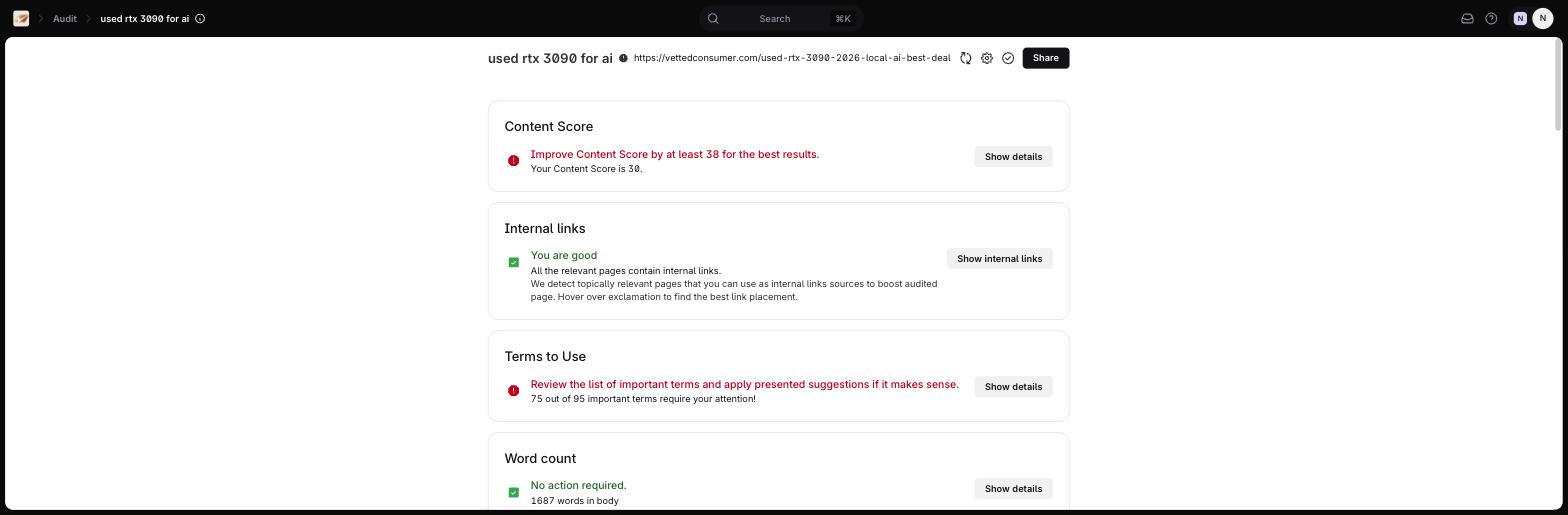Show details for Content Score
1568x515 pixels.
[1013, 157]
